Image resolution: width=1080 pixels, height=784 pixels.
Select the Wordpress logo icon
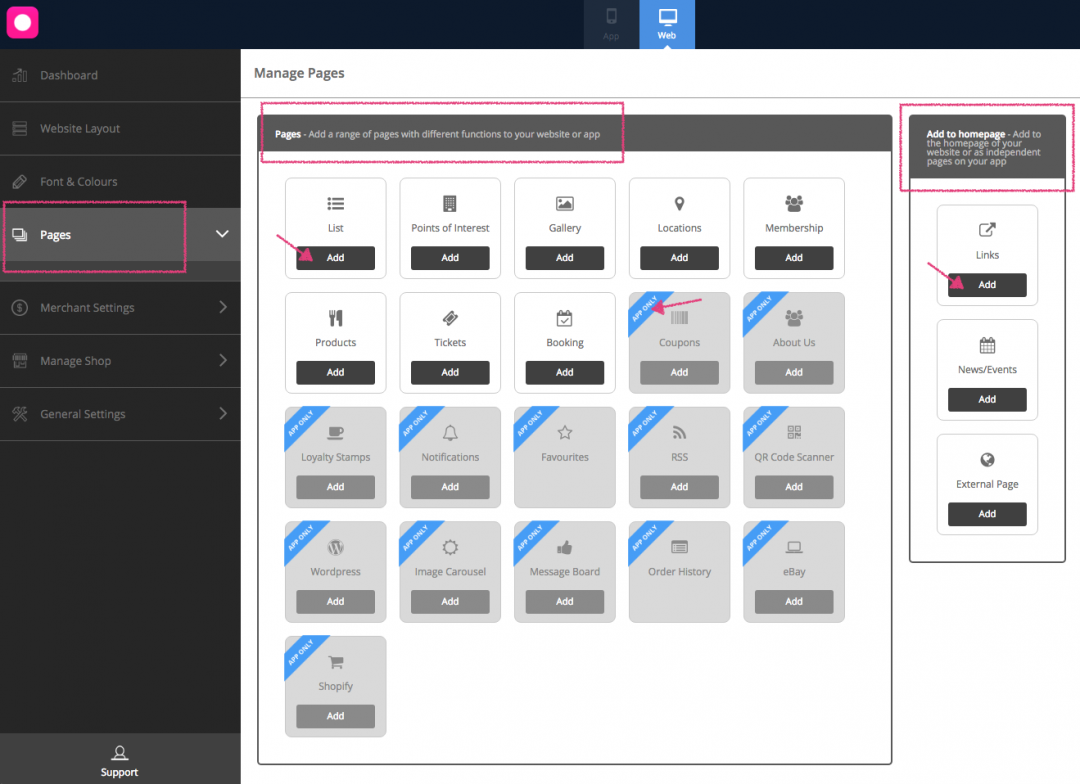pos(335,547)
